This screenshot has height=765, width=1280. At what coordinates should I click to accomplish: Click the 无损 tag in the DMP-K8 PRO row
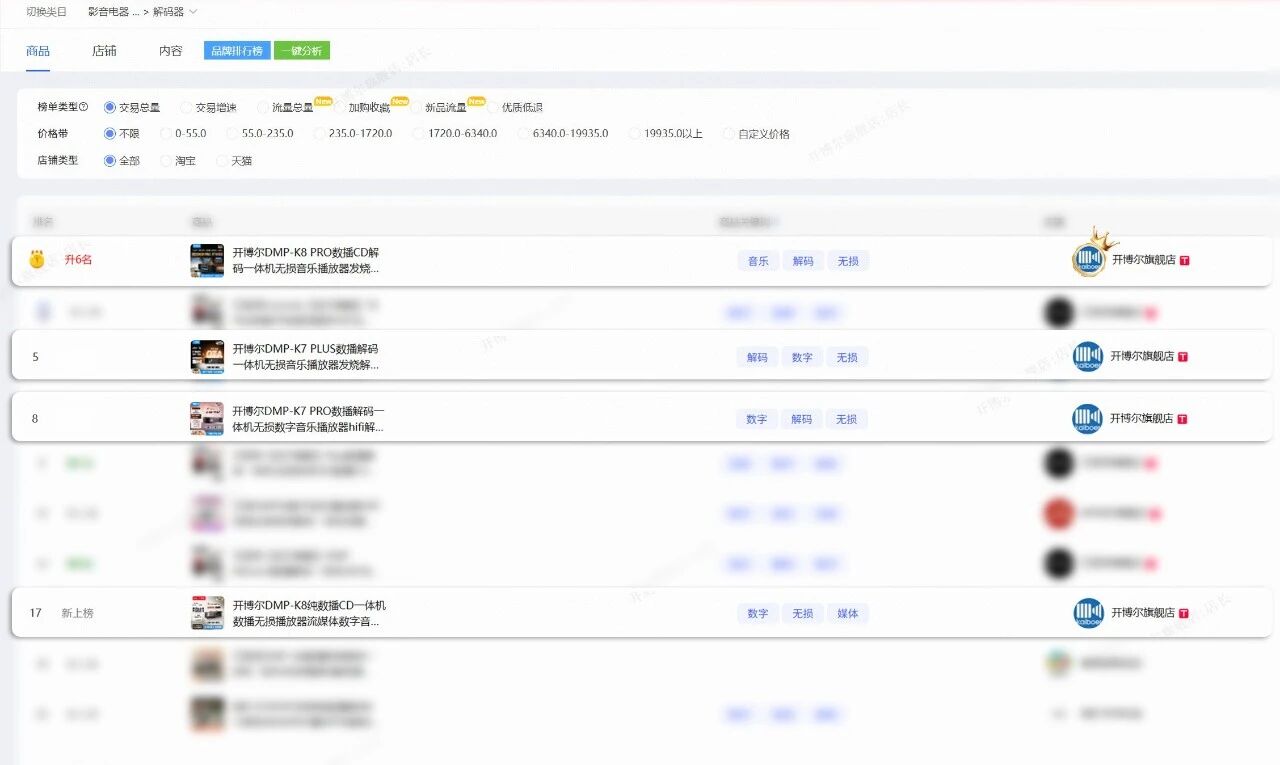(x=848, y=261)
